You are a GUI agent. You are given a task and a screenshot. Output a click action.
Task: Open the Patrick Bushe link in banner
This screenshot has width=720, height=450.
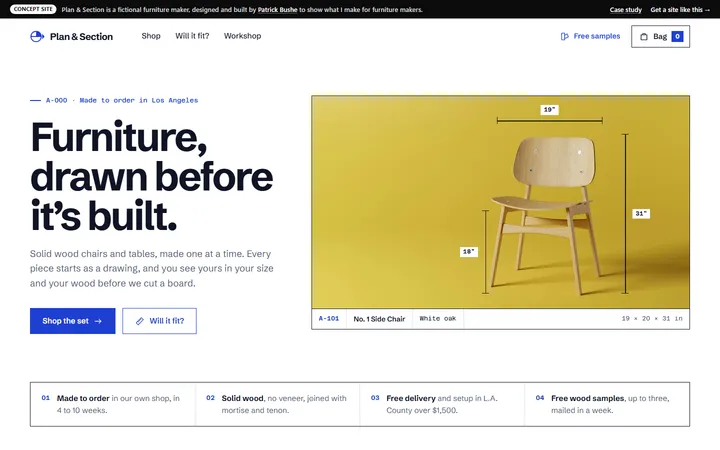coord(277,10)
